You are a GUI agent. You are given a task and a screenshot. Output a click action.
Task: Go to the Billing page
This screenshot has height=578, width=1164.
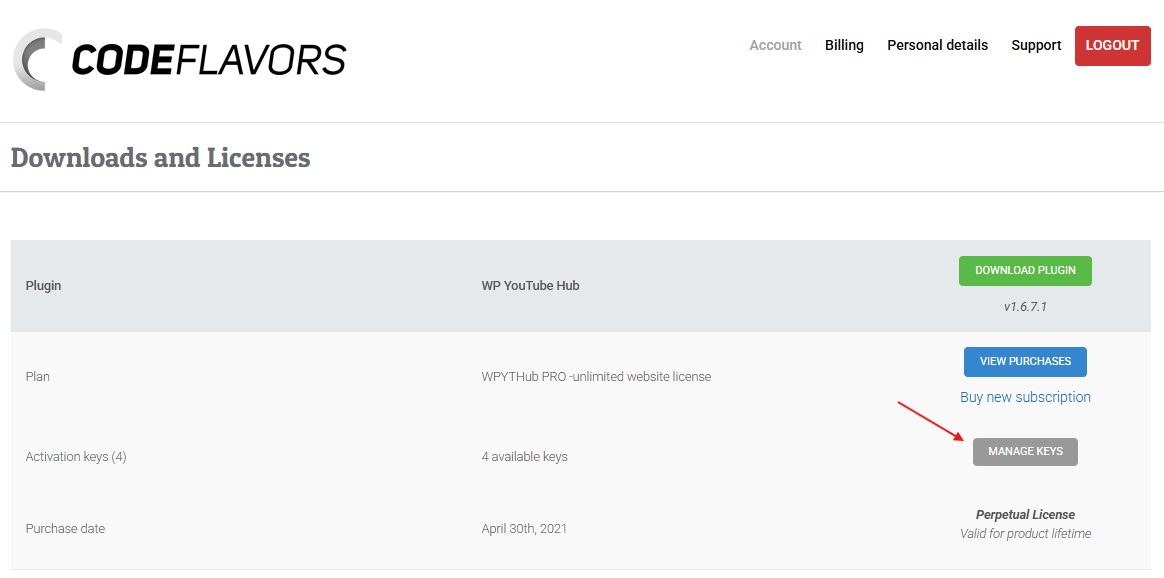click(x=844, y=45)
